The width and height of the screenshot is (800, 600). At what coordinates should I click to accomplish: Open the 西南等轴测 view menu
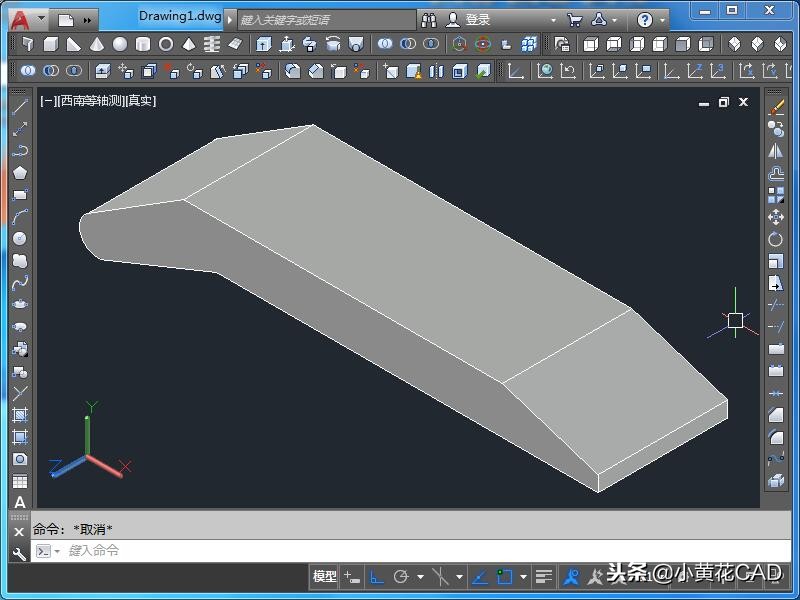point(90,101)
